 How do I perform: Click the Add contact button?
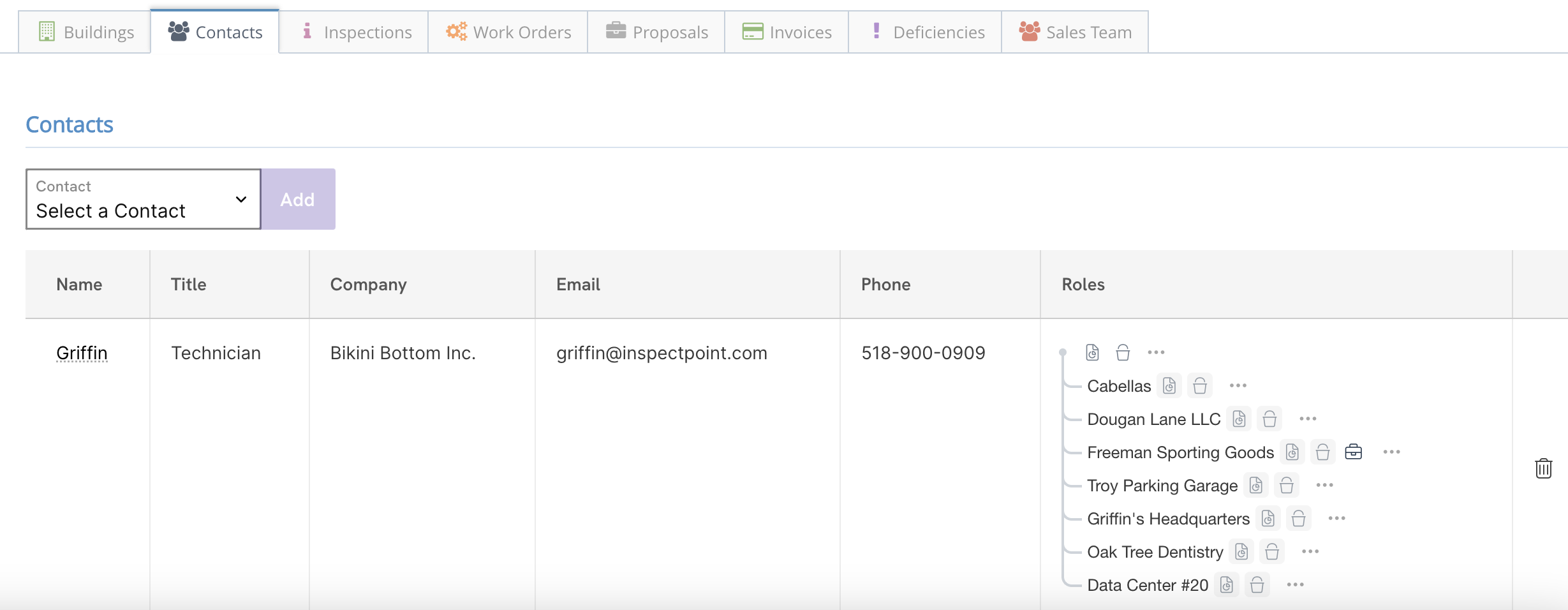click(x=298, y=199)
